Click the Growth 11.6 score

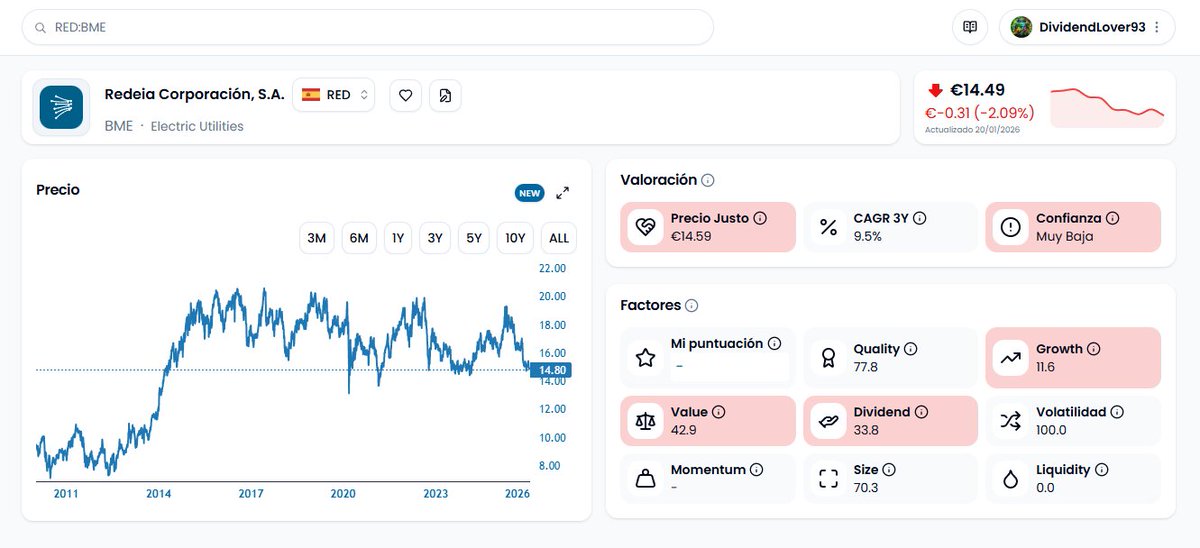pyautogui.click(x=1046, y=368)
